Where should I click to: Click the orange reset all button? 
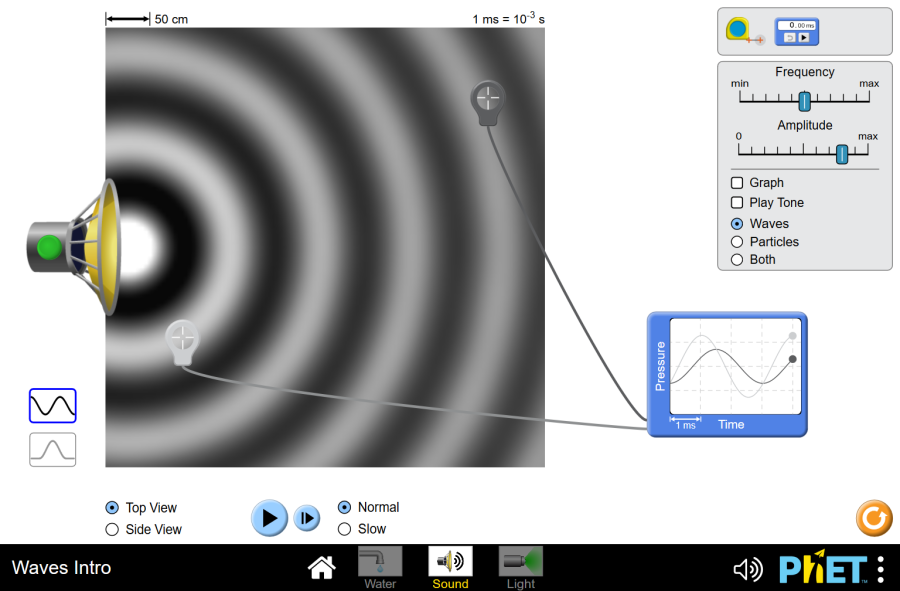coord(873,518)
